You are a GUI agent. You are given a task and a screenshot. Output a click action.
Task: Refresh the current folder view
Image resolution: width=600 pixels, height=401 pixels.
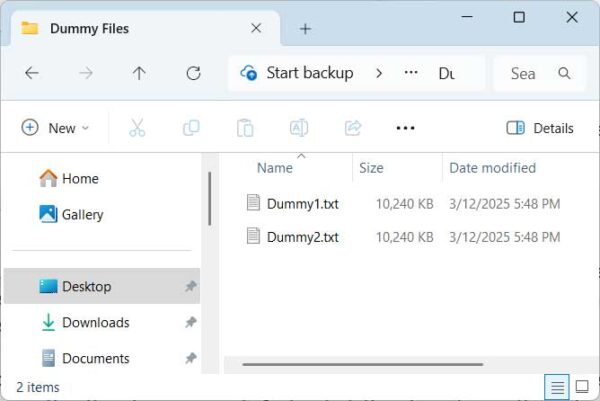(193, 73)
